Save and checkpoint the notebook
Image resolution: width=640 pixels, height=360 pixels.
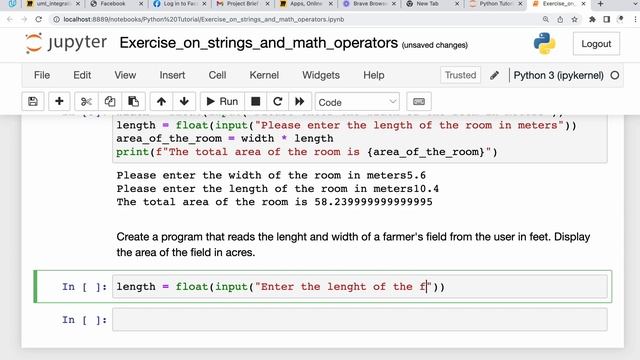pos(33,102)
